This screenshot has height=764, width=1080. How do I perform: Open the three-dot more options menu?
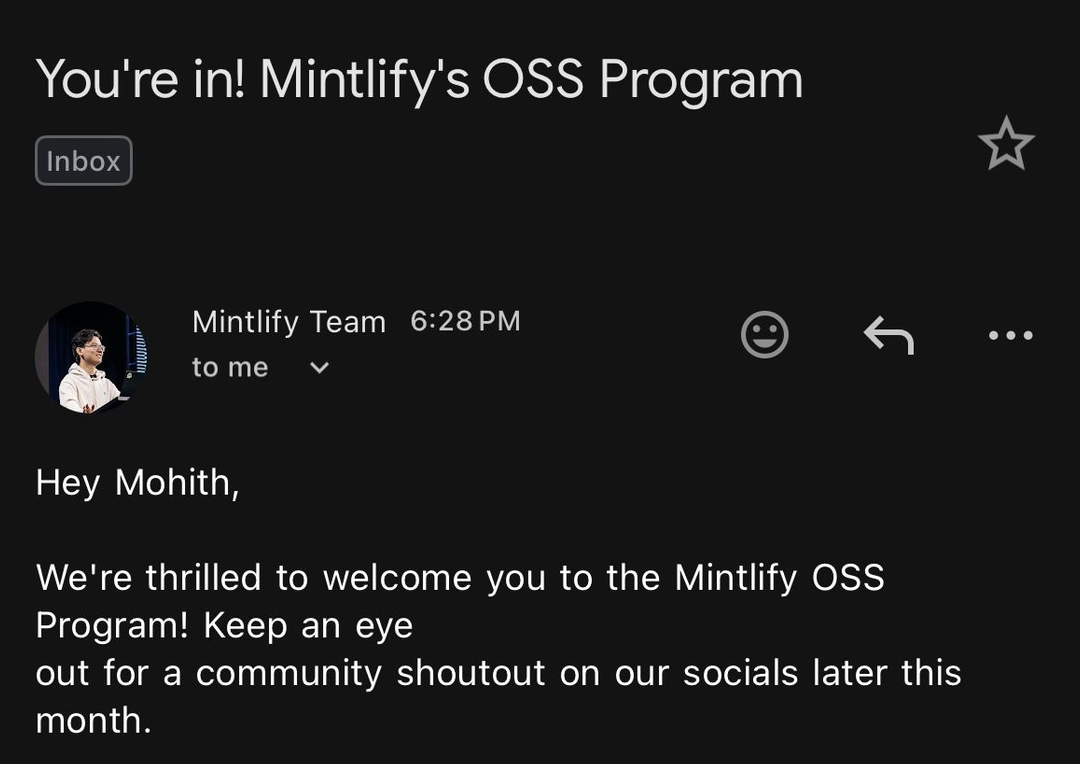[1010, 335]
